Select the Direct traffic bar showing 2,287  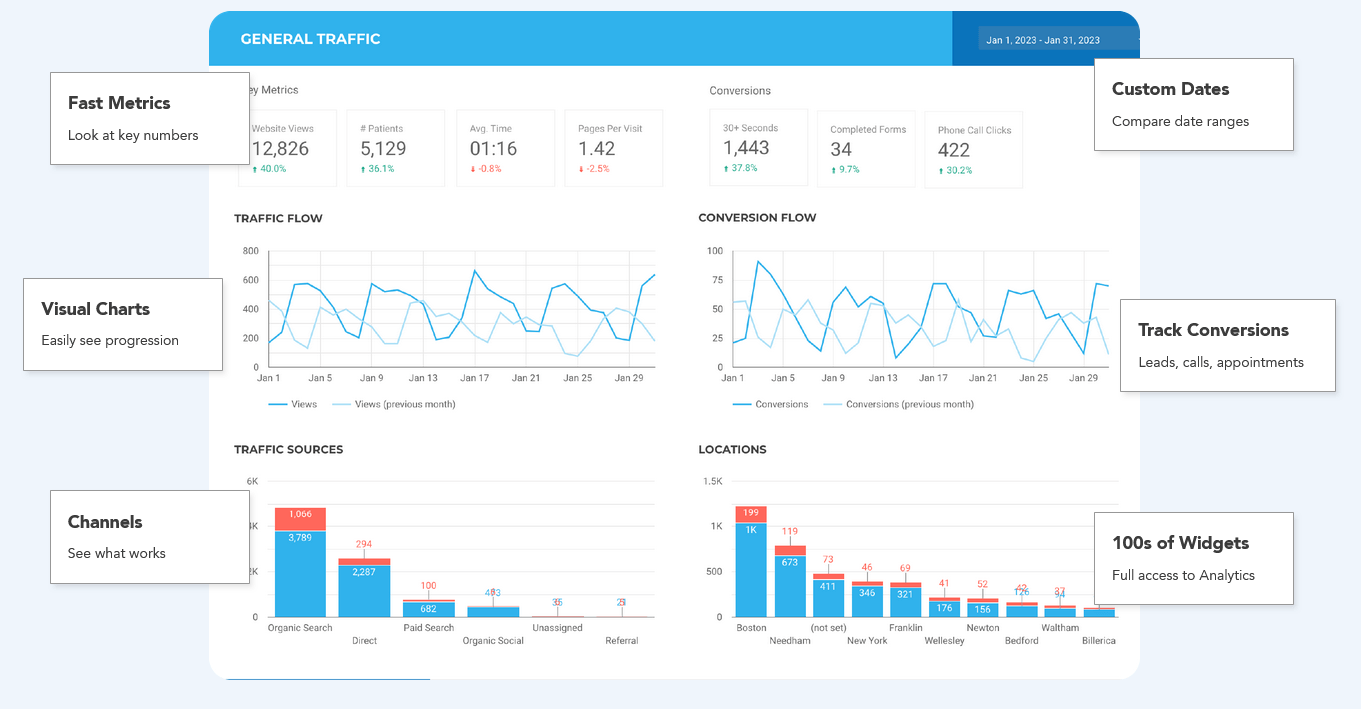pyautogui.click(x=364, y=591)
